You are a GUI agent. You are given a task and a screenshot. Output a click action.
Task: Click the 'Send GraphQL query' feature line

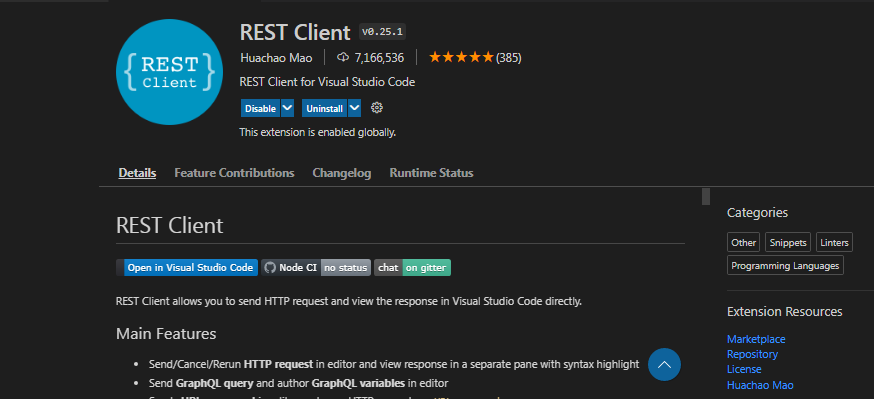tap(298, 383)
